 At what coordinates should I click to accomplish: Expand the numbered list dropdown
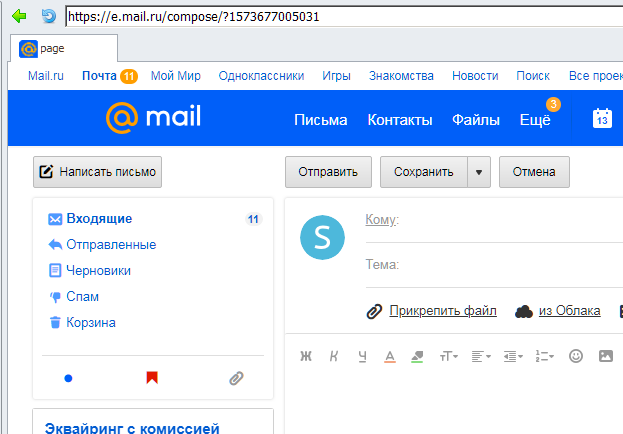point(544,356)
